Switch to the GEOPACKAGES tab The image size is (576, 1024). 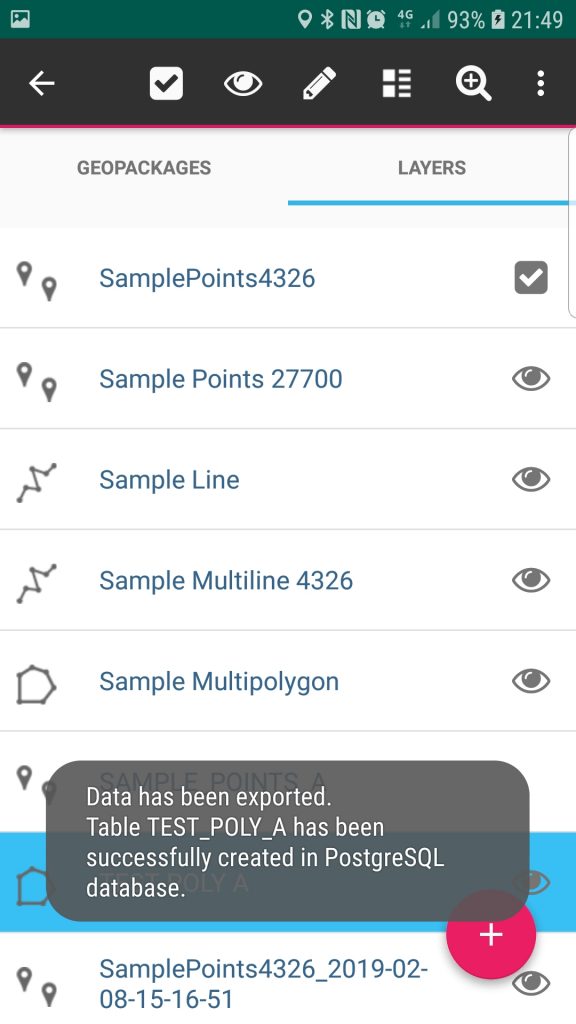tap(143, 168)
